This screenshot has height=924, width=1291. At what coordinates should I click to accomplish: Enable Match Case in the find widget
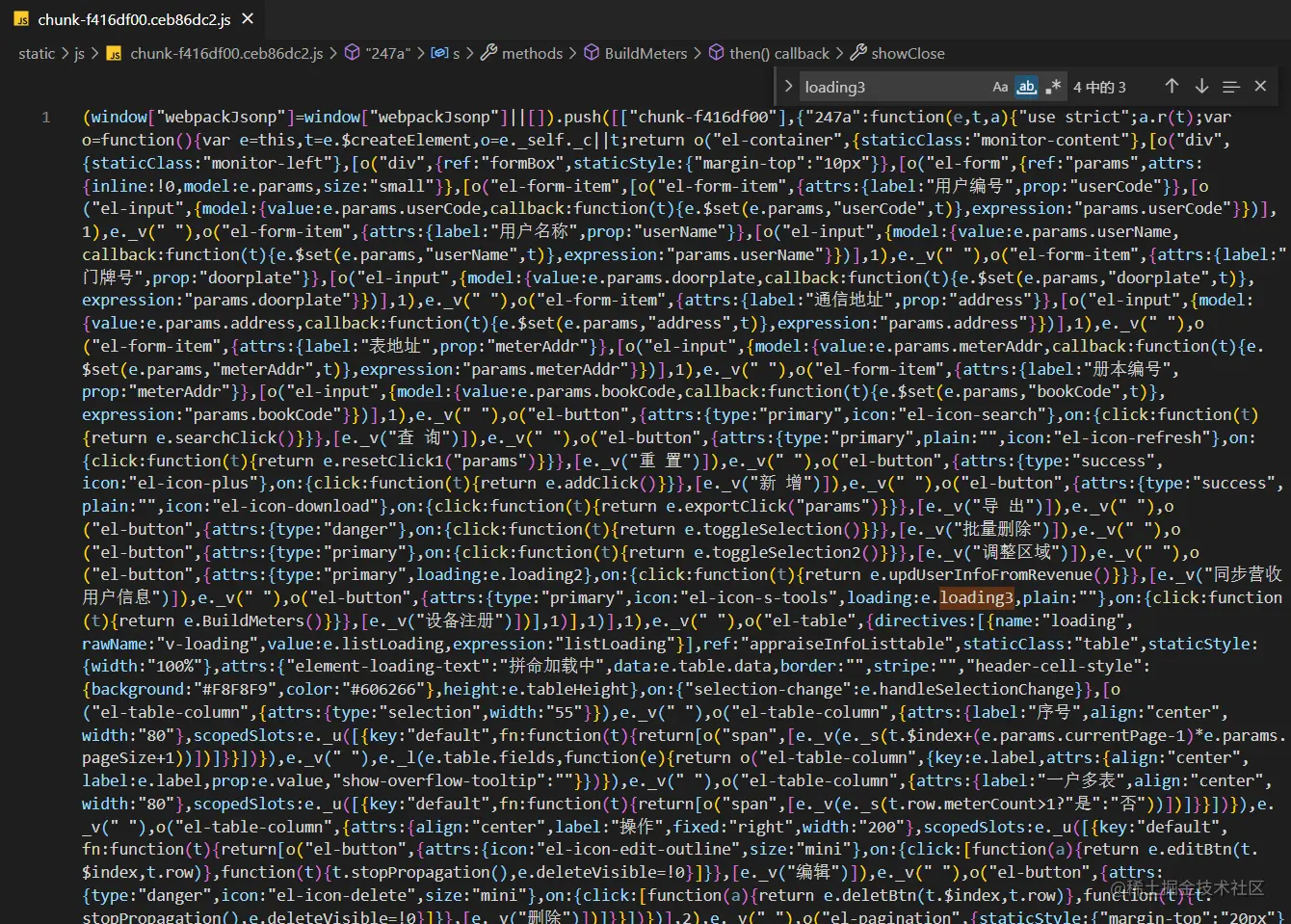click(x=1000, y=86)
